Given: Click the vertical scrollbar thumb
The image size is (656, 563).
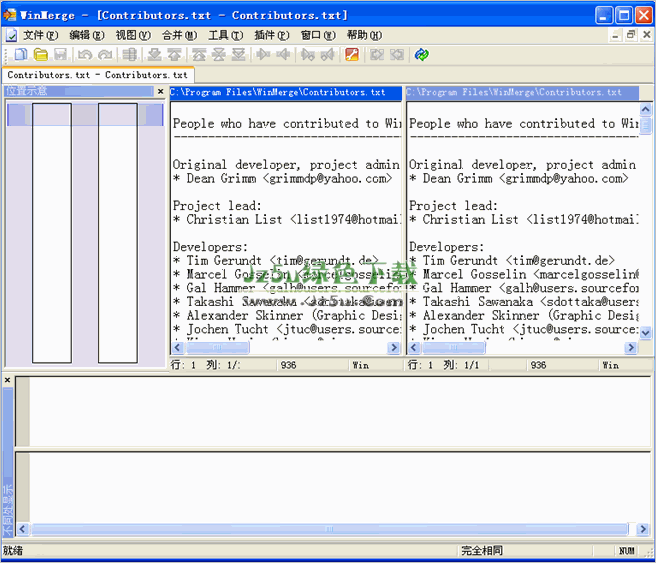Looking at the screenshot, I should click(x=646, y=125).
